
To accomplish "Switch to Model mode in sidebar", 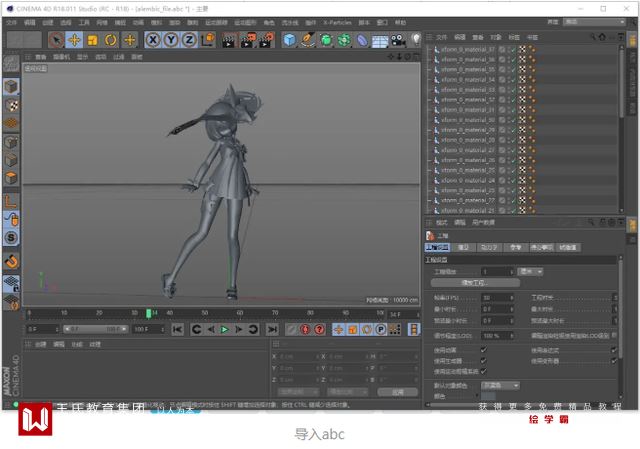I will pos(11,87).
